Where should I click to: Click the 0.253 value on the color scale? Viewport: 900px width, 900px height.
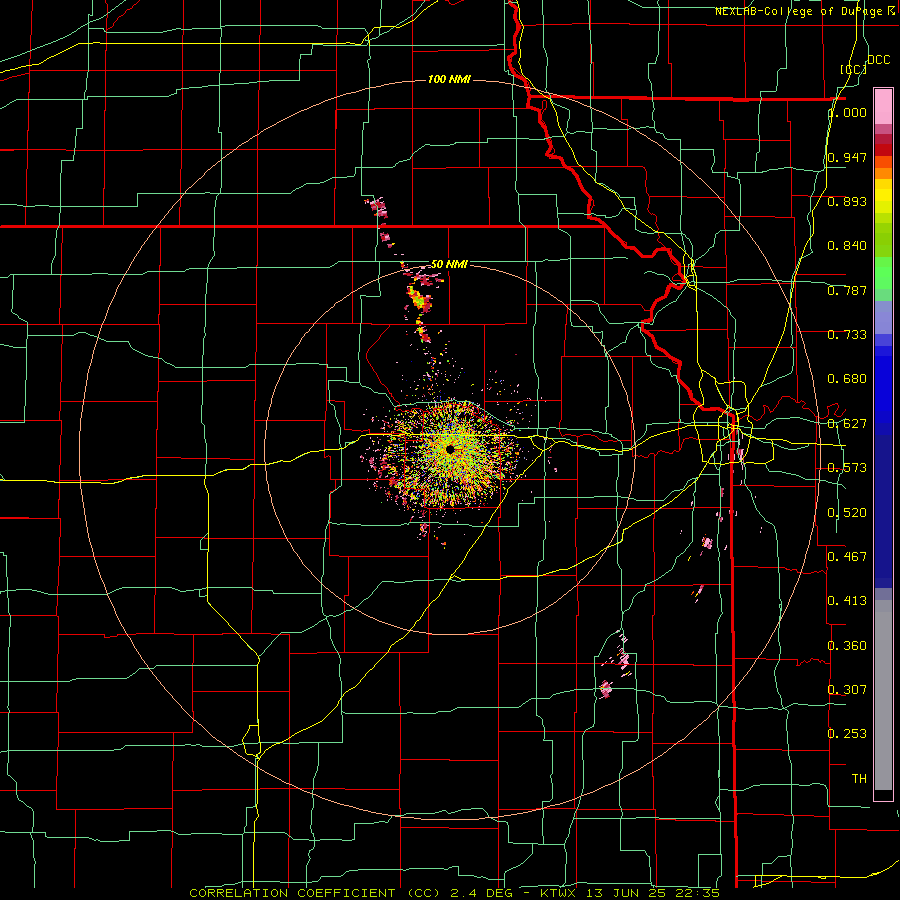[x=847, y=734]
